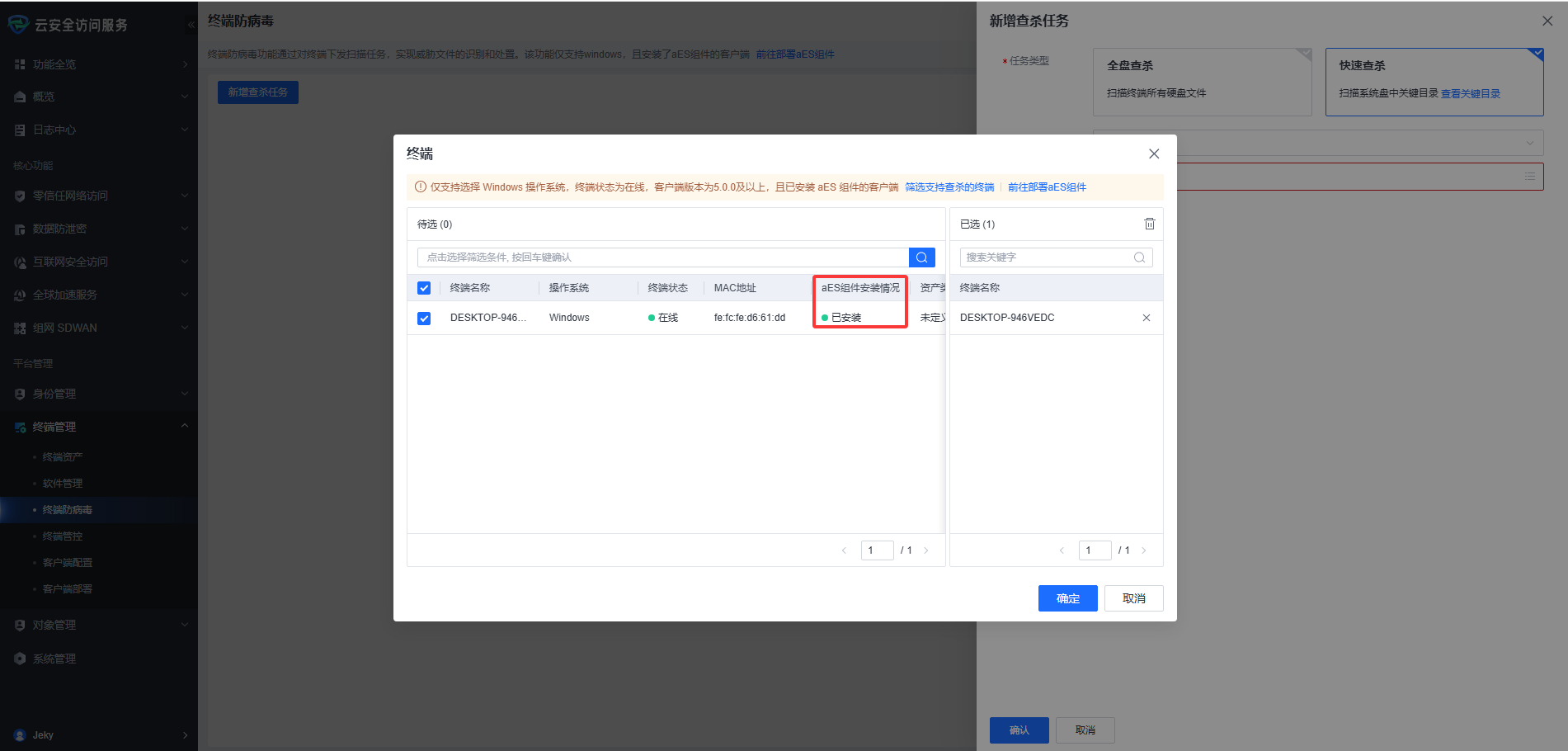The height and width of the screenshot is (751, 1568).
Task: Remove DESKTOP-946VEDC from selected list
Action: tap(1146, 318)
